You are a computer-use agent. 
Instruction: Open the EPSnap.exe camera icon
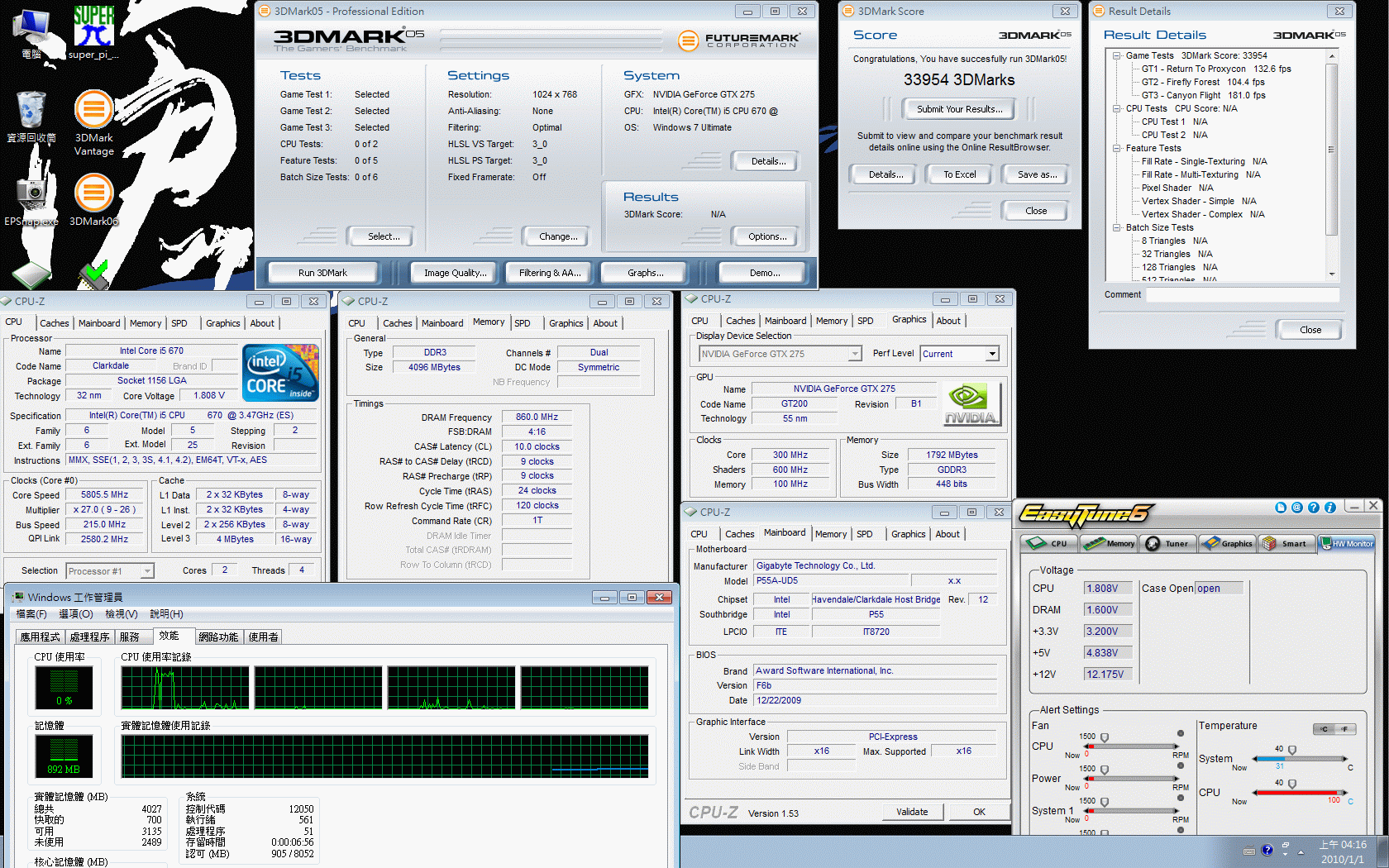click(31, 193)
